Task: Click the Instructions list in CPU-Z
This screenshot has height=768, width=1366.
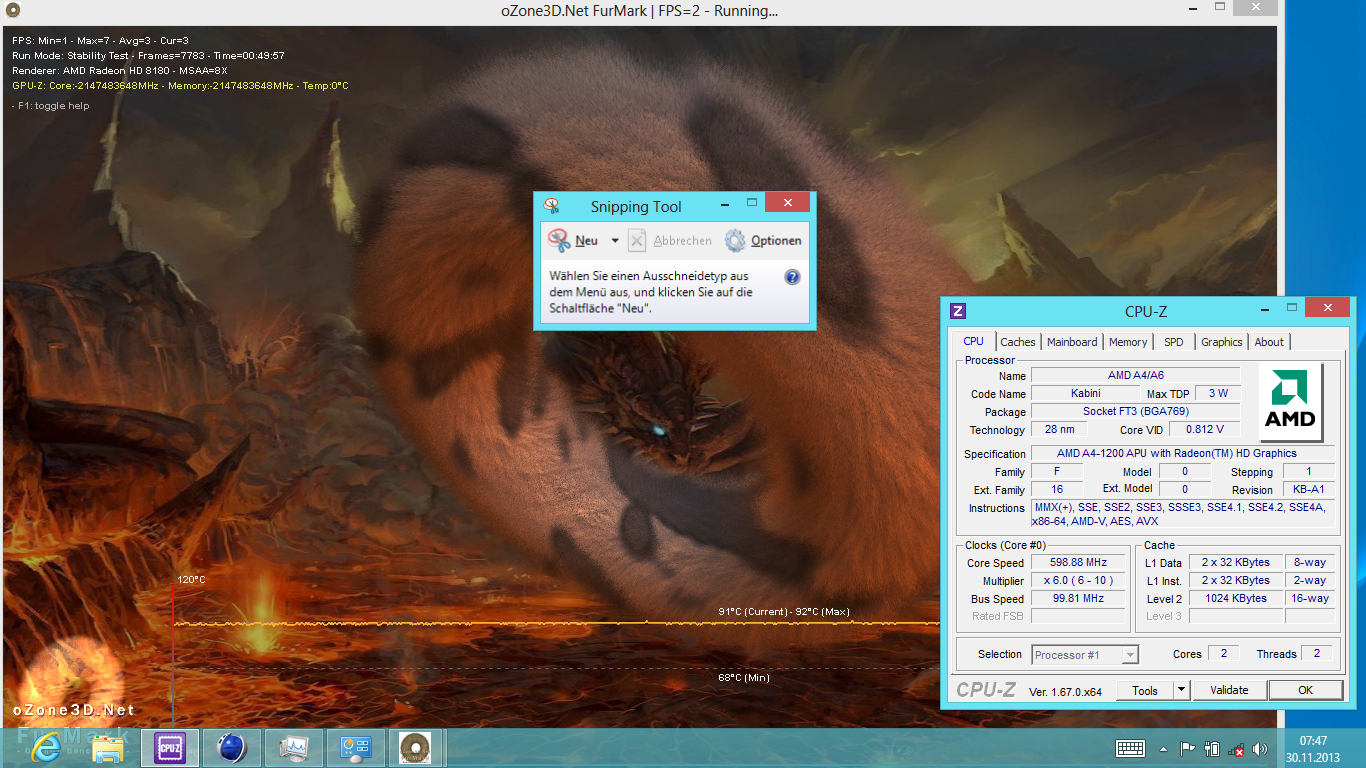Action: pyautogui.click(x=1183, y=514)
